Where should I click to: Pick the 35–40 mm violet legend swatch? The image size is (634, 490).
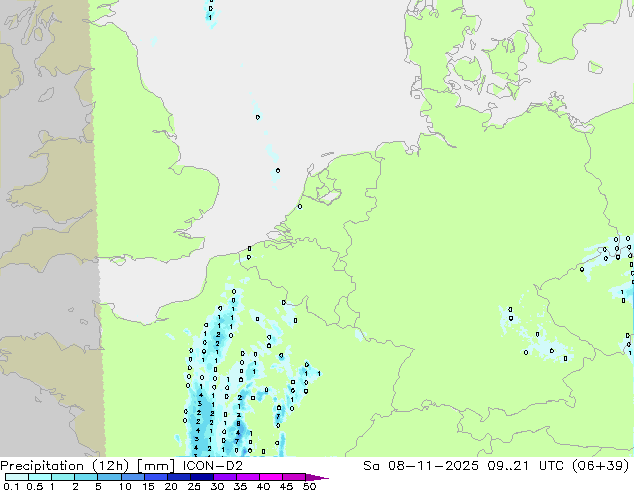coord(247,477)
